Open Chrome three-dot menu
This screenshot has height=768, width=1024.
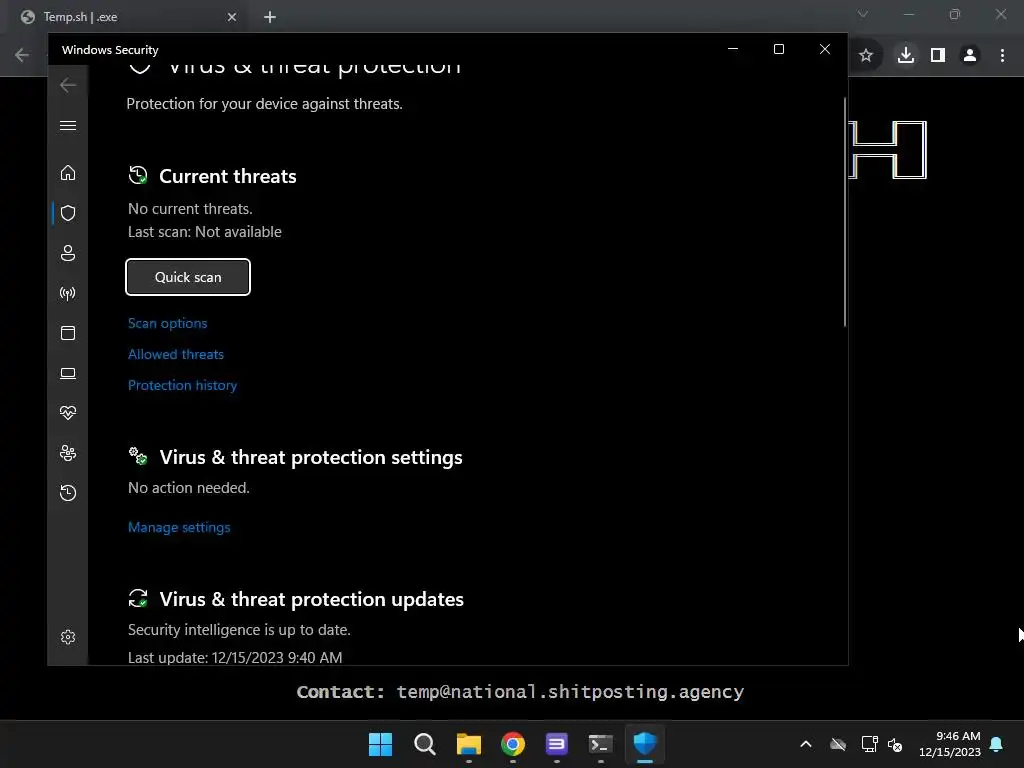[1002, 56]
